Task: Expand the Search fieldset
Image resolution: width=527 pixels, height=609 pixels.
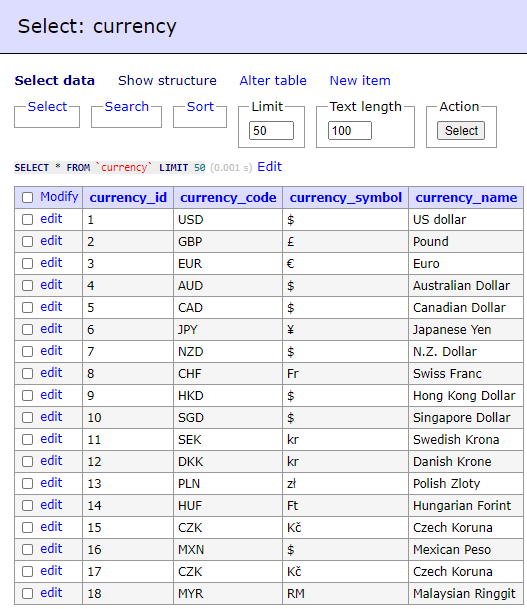Action: coord(127,106)
